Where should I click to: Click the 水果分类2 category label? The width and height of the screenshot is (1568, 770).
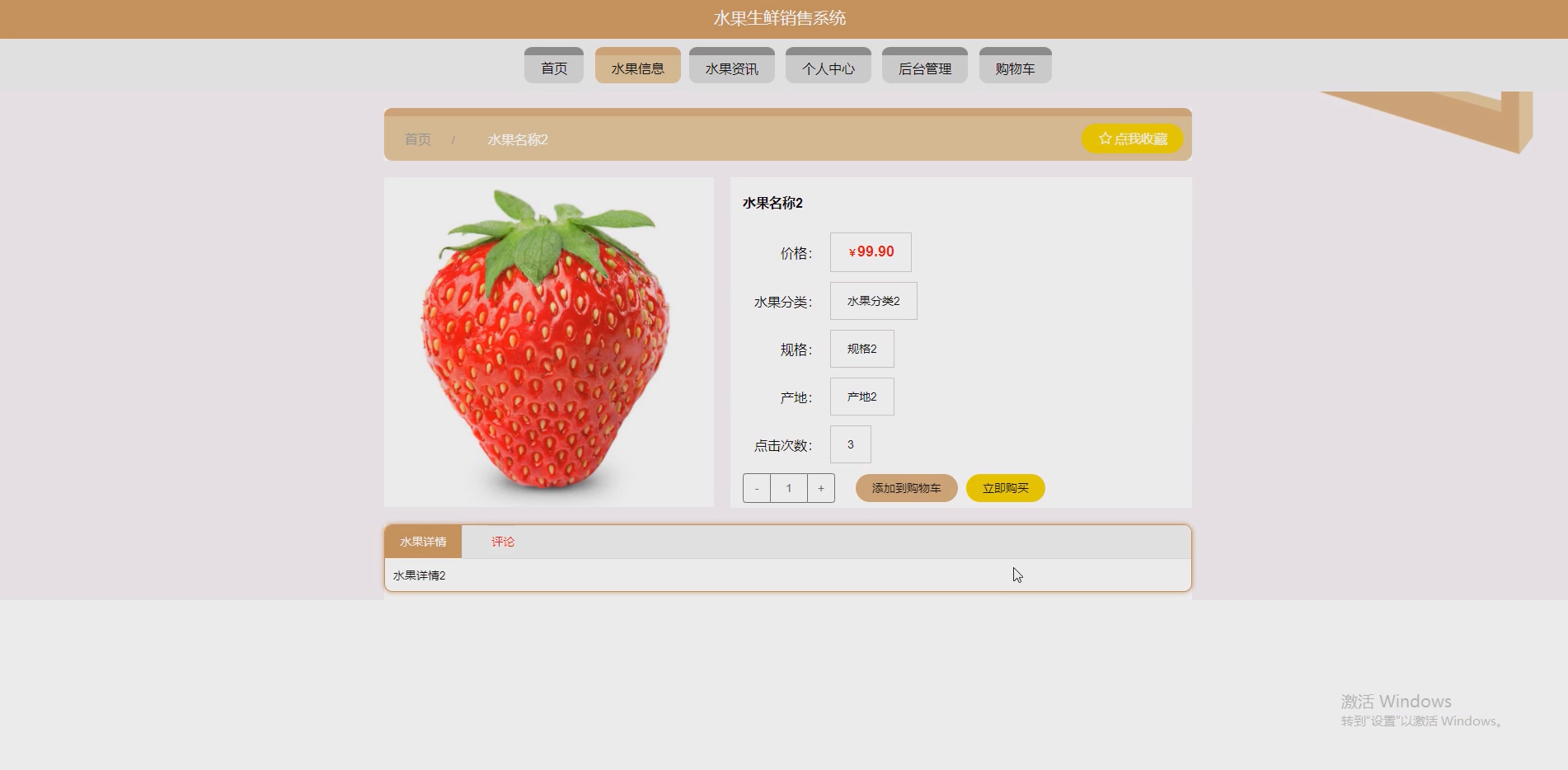tap(875, 300)
